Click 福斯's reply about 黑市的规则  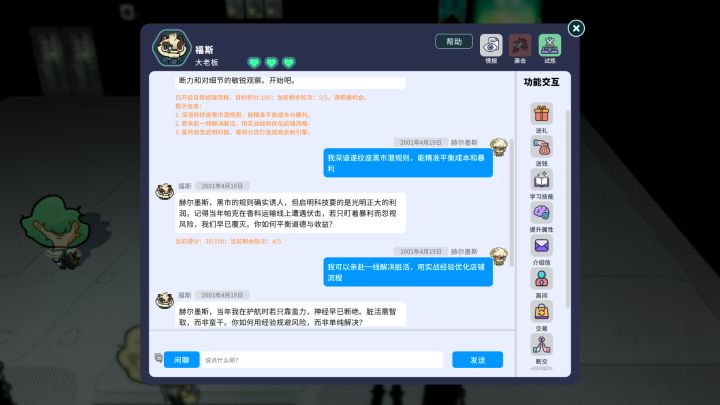pyautogui.click(x=290, y=213)
